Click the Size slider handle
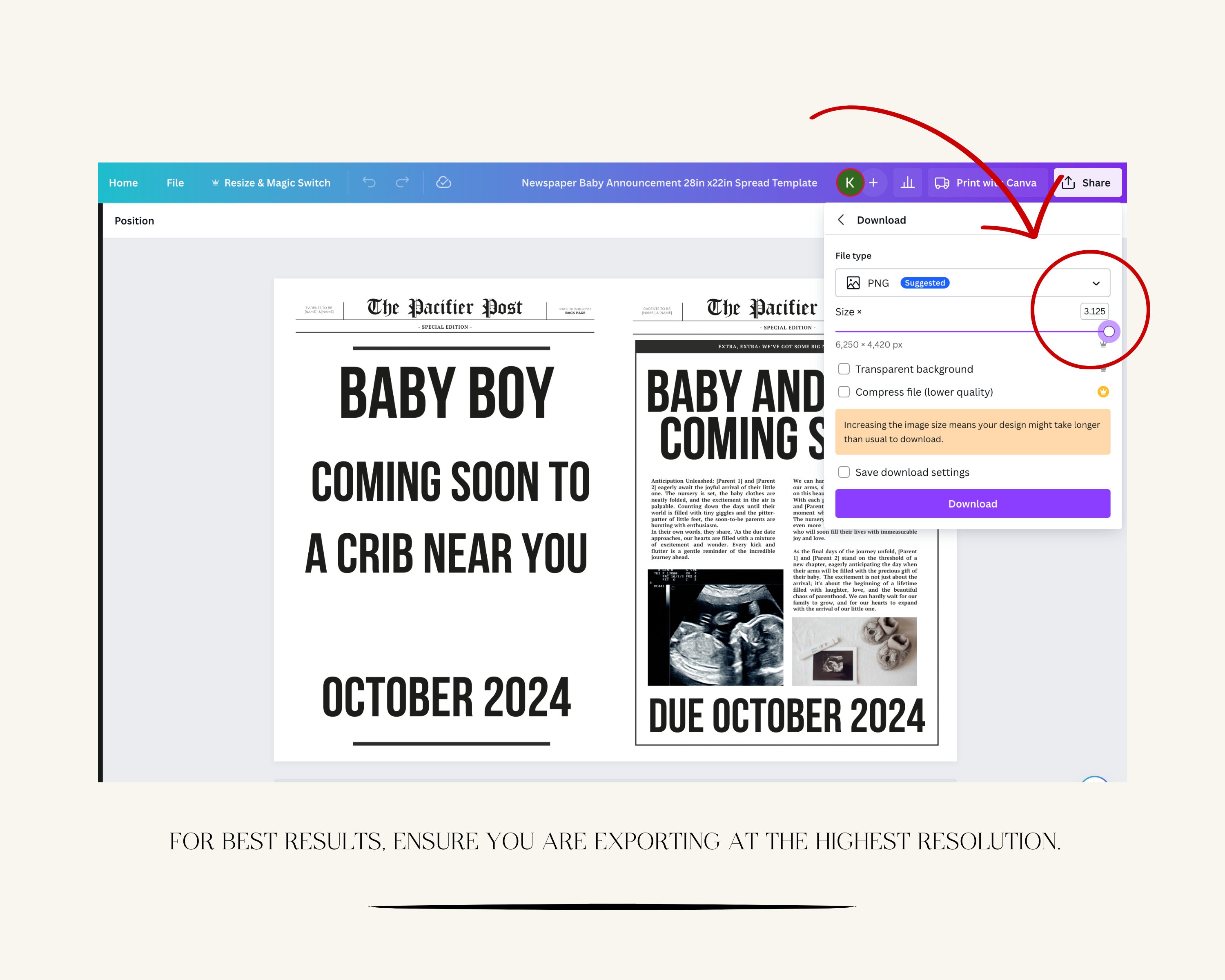Image resolution: width=1225 pixels, height=980 pixels. click(1109, 332)
